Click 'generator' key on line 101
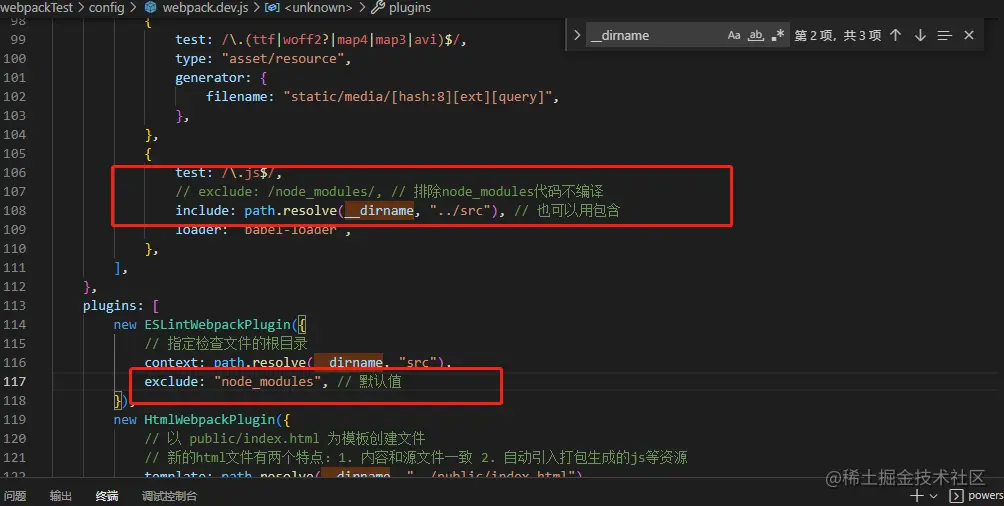Image resolution: width=1004 pixels, height=506 pixels. (209, 78)
